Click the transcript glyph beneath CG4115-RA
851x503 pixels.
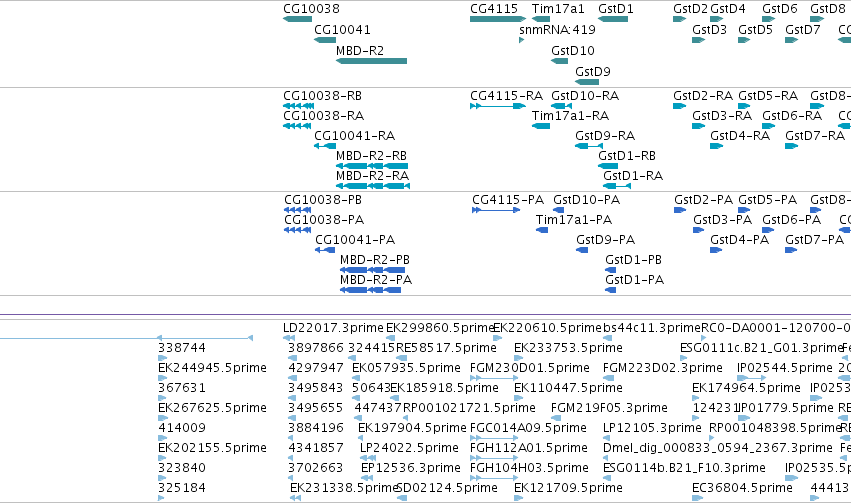[x=498, y=106]
